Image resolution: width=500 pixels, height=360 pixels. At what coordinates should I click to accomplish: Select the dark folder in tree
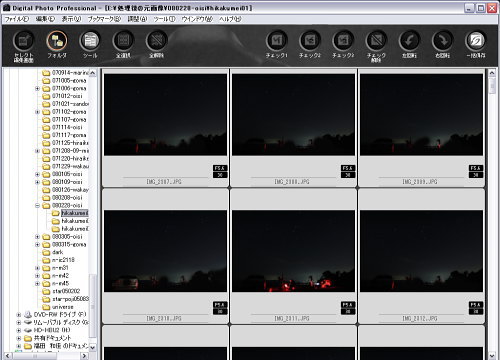57,252
